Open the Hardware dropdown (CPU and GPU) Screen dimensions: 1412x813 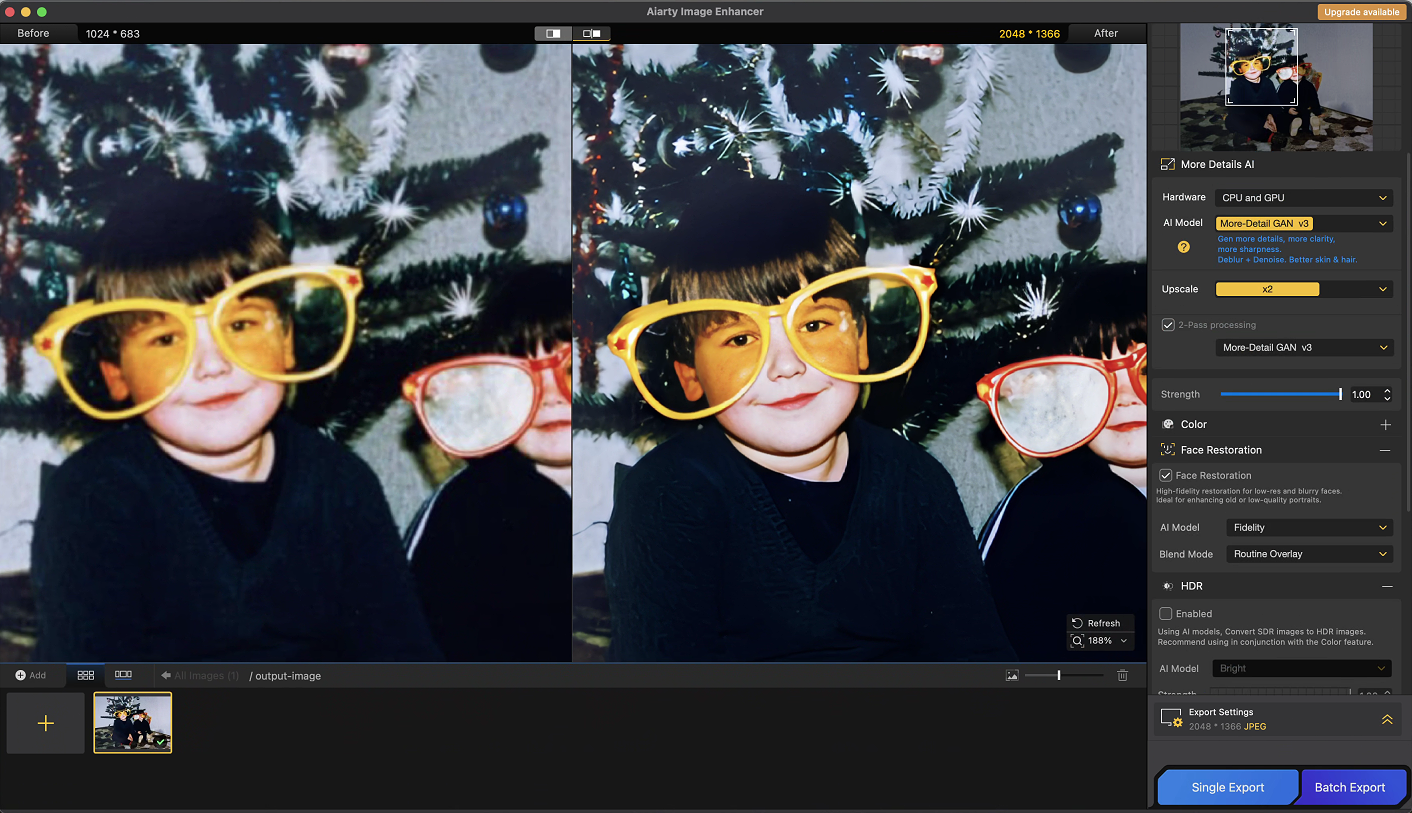pos(1304,198)
